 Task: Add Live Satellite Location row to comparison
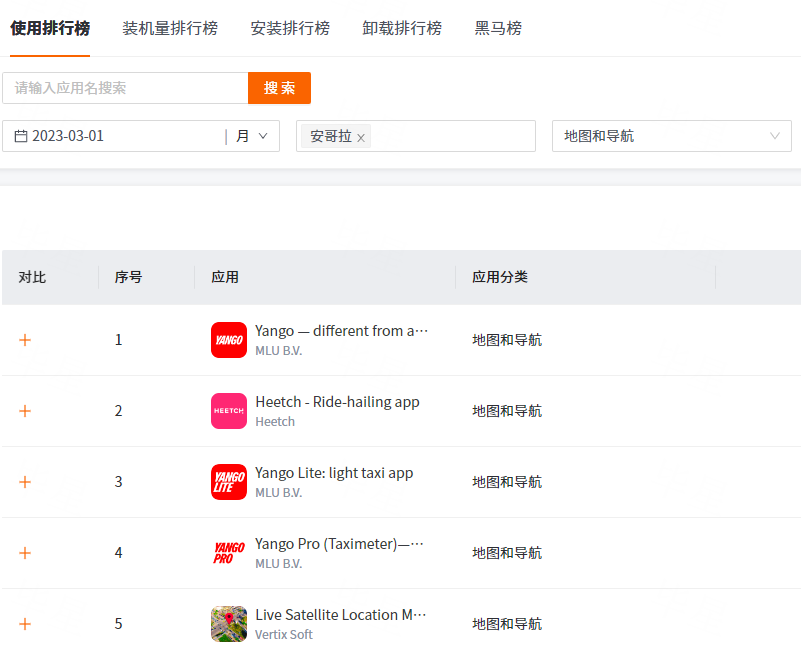pyautogui.click(x=25, y=624)
